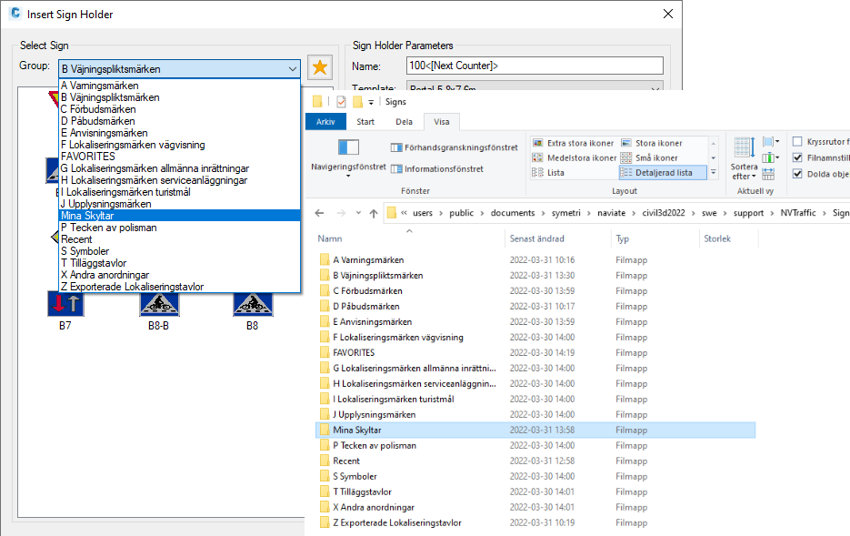Click the Explorer back arrow
Screen dimensions: 850x536
click(319, 213)
